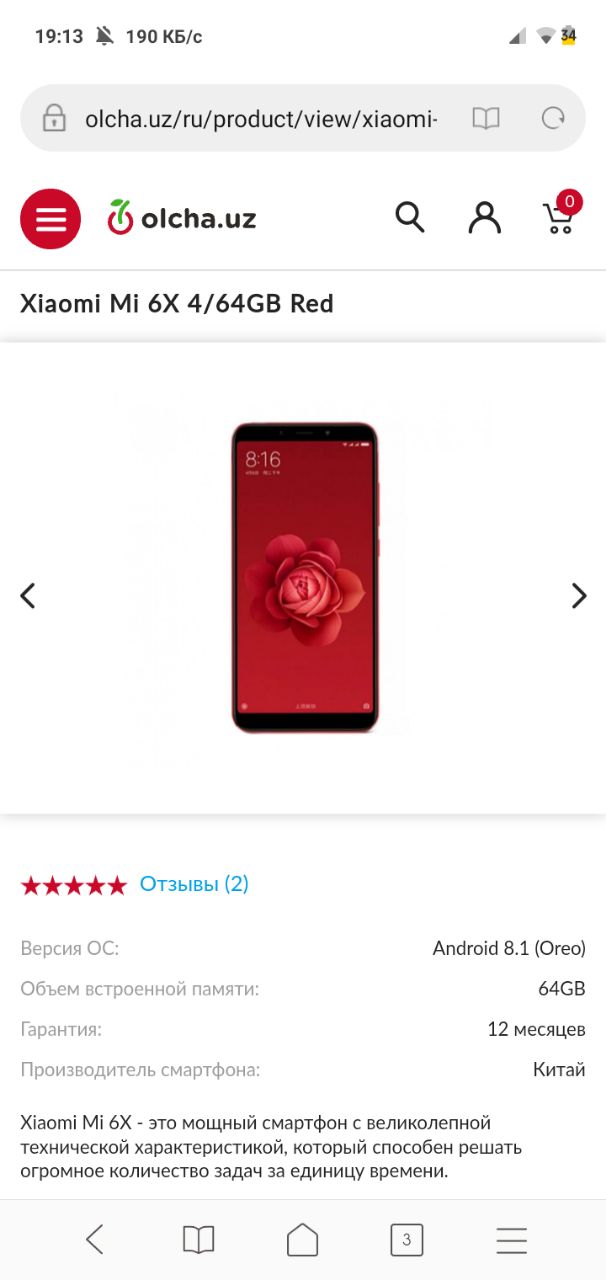This screenshot has height=1280, width=606.
Task: Click the olcha.uz URL address field
Action: (x=261, y=119)
